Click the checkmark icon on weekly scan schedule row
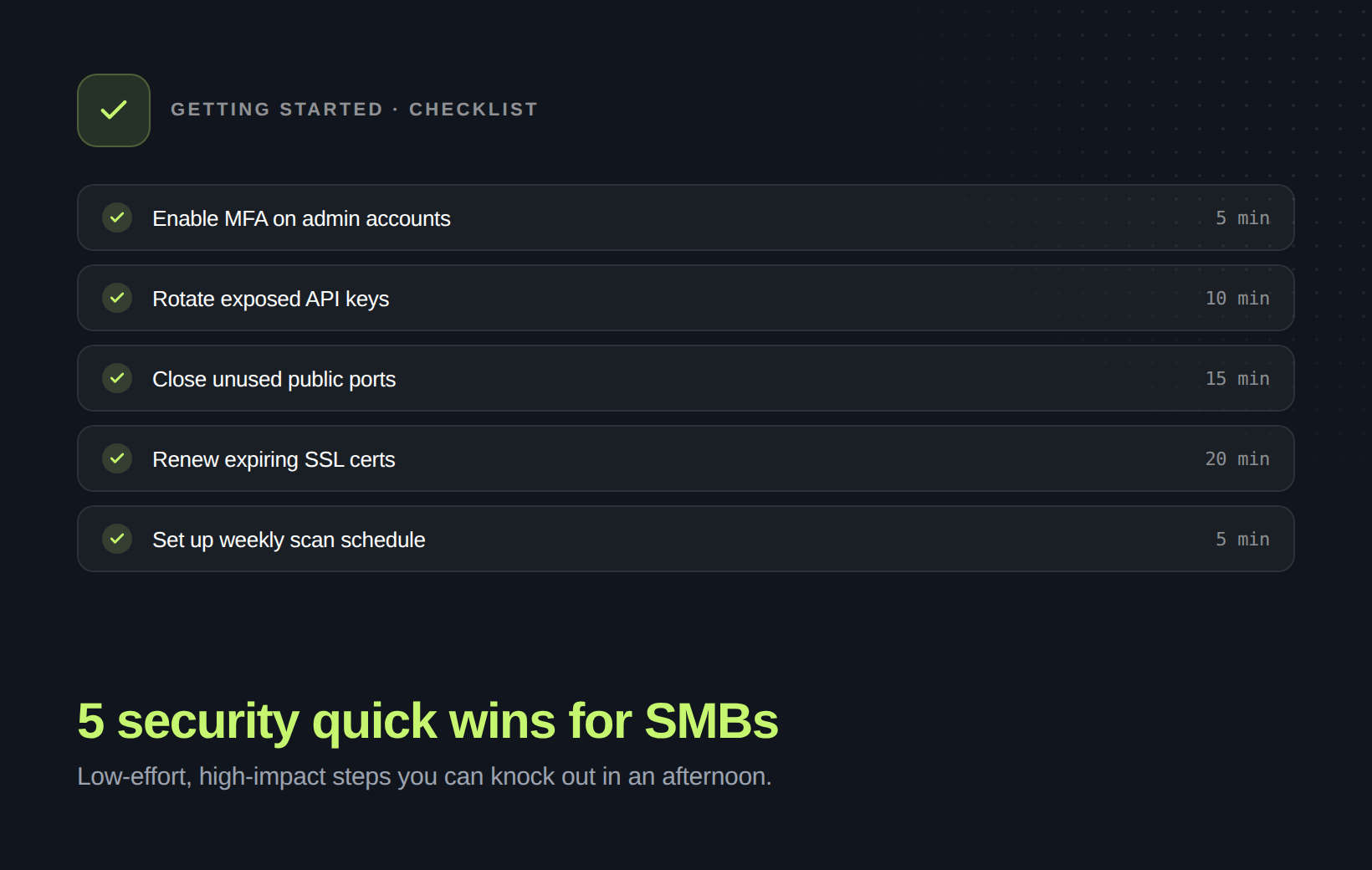The image size is (1372, 870). (x=117, y=539)
